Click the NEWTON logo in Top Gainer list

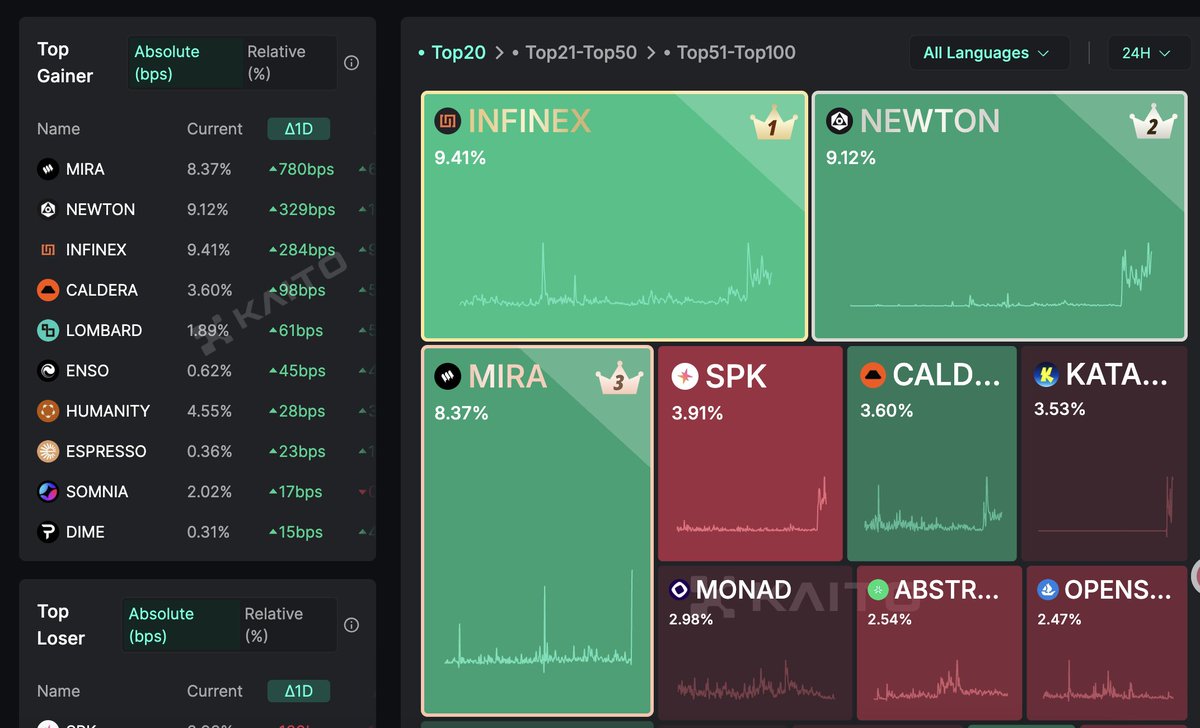(x=48, y=209)
